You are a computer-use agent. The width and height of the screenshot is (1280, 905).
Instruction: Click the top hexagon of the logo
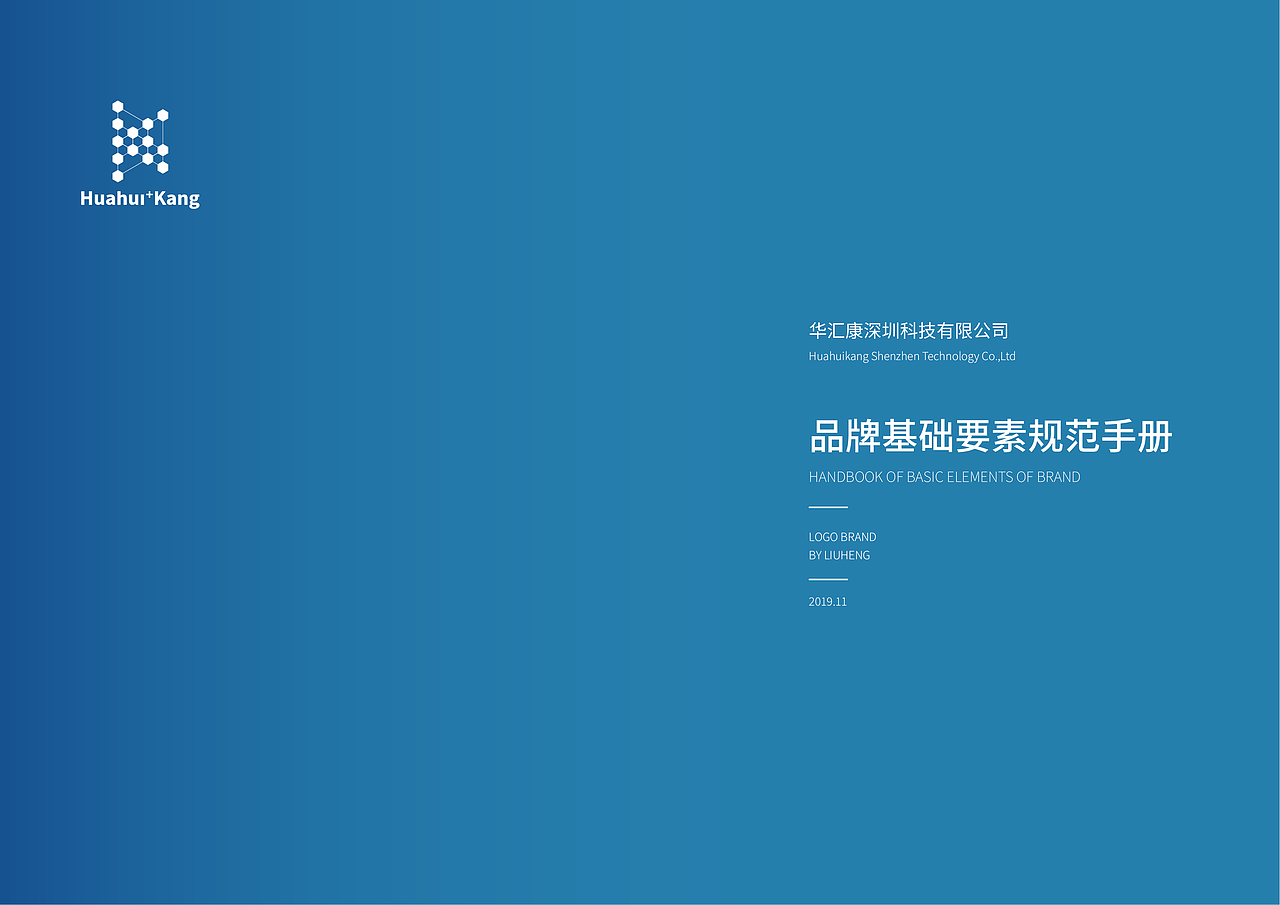tap(118, 105)
